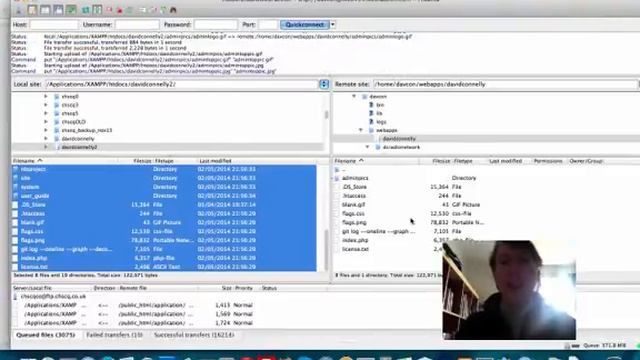640x360 pixels.
Task: Click the Password input field
Action: point(216,24)
